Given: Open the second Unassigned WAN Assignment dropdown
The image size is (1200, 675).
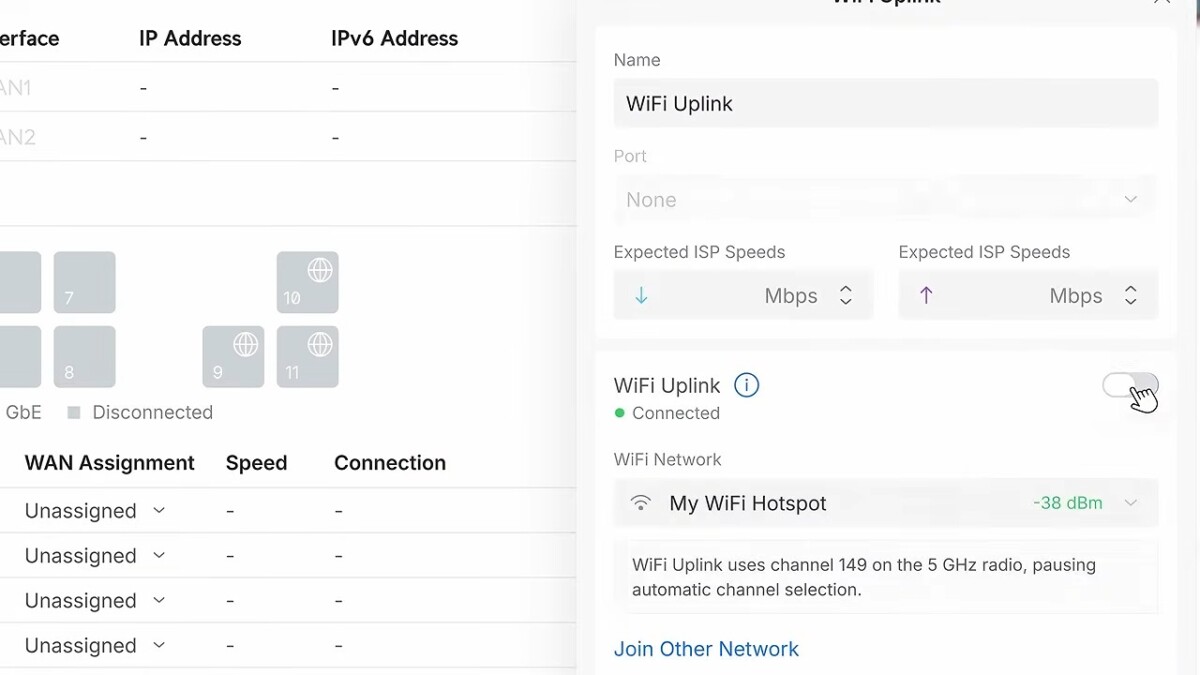Looking at the screenshot, I should click(95, 556).
